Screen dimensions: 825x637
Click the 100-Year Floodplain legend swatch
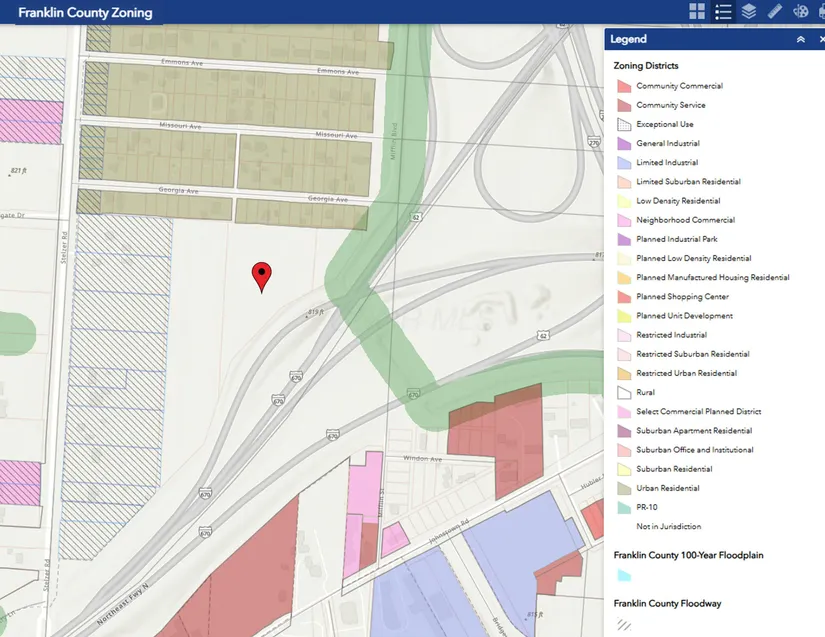coord(624,576)
